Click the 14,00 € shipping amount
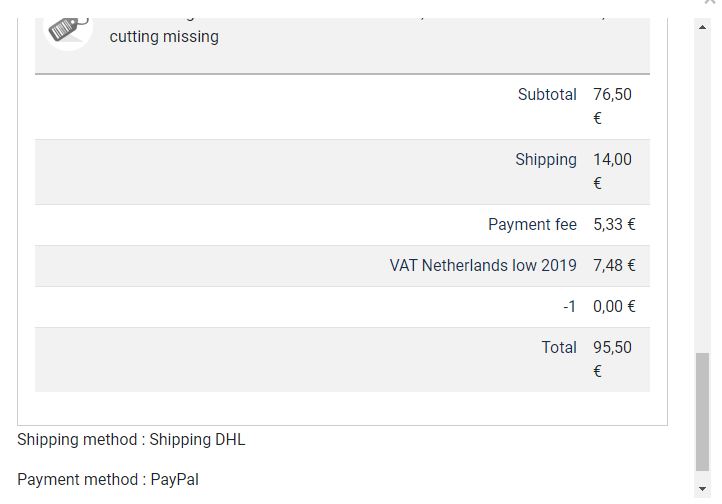This screenshot has width=722, height=504. [612, 171]
